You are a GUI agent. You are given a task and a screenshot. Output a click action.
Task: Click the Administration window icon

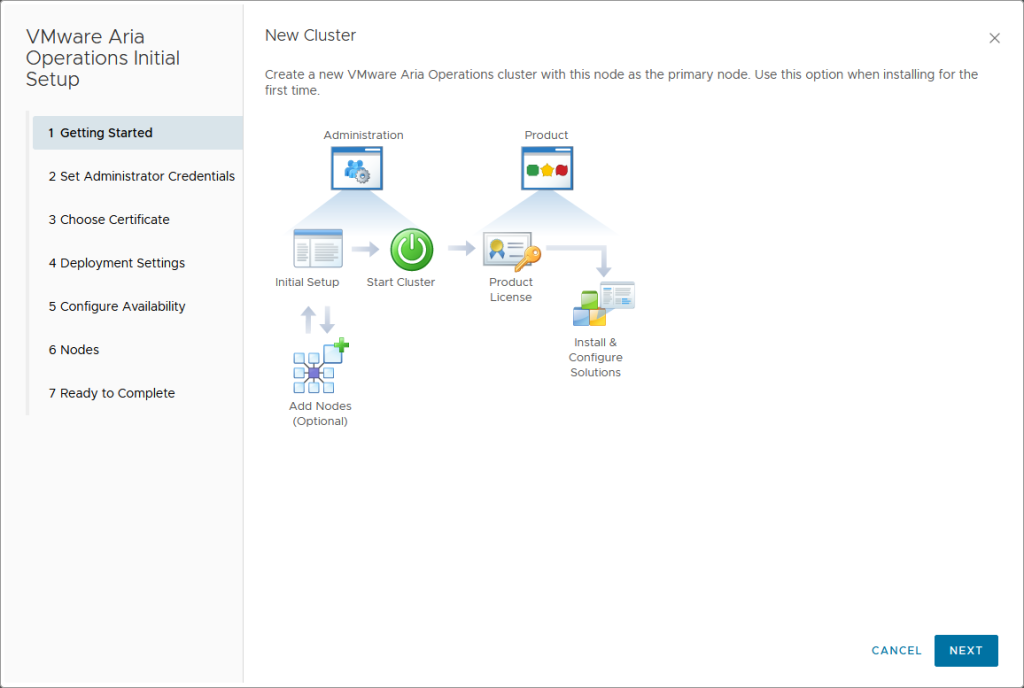(357, 168)
